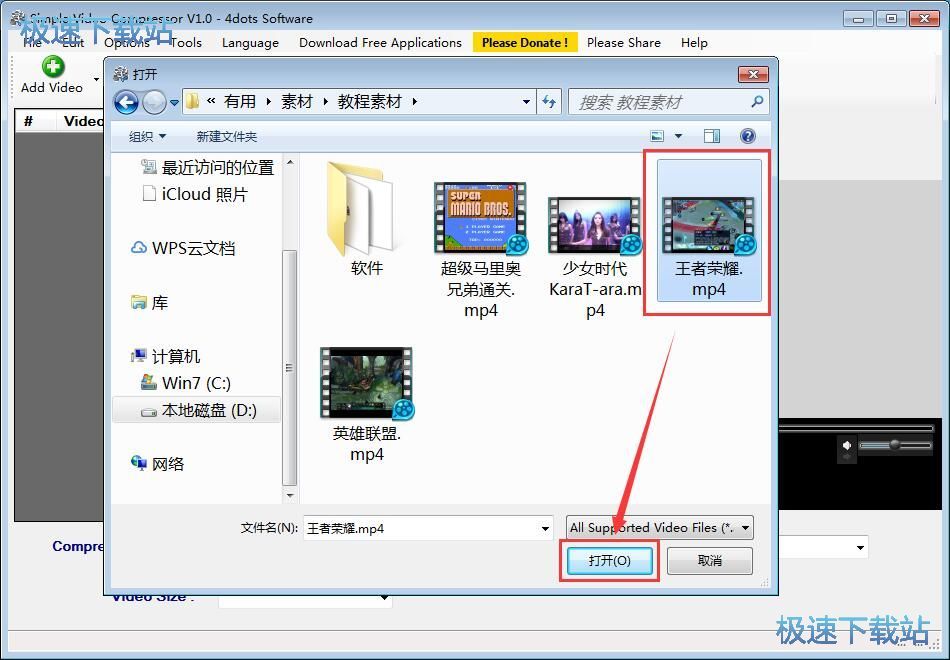Open the recent locations dropdown beside navigation arrows

pyautogui.click(x=174, y=102)
